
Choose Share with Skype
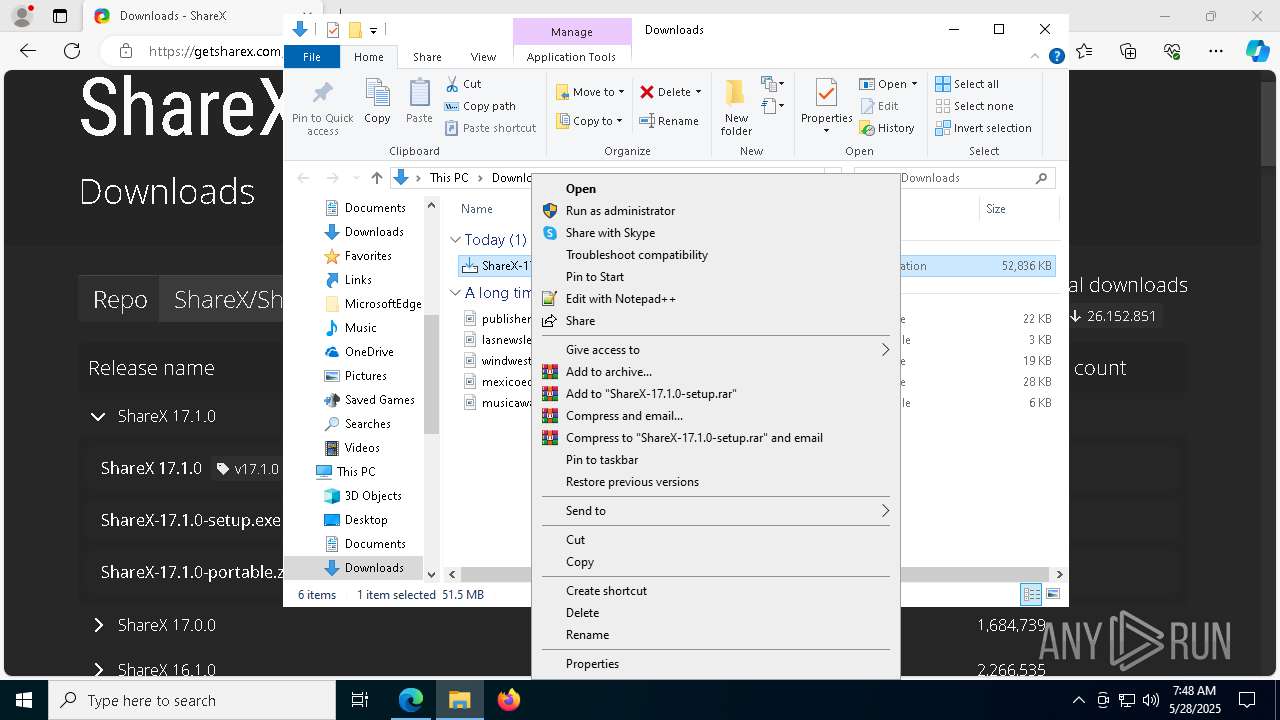pos(610,233)
